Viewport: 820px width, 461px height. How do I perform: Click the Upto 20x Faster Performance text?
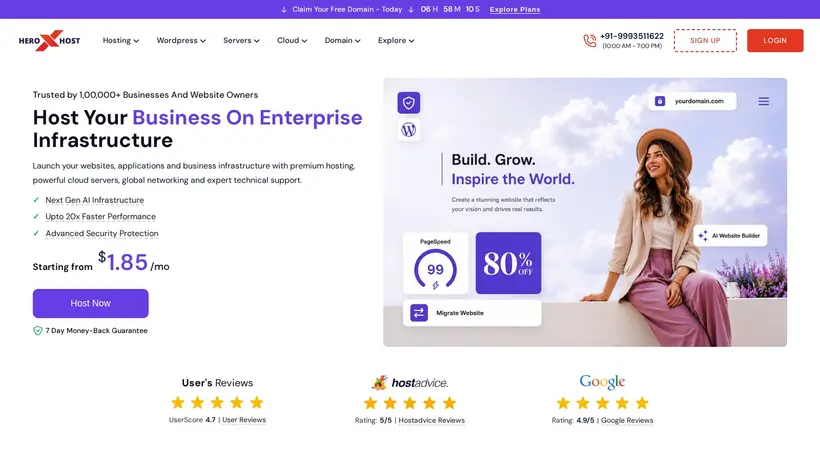pyautogui.click(x=100, y=216)
